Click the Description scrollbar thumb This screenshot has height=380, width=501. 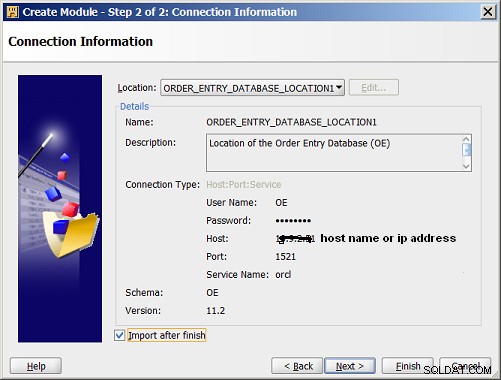point(466,150)
